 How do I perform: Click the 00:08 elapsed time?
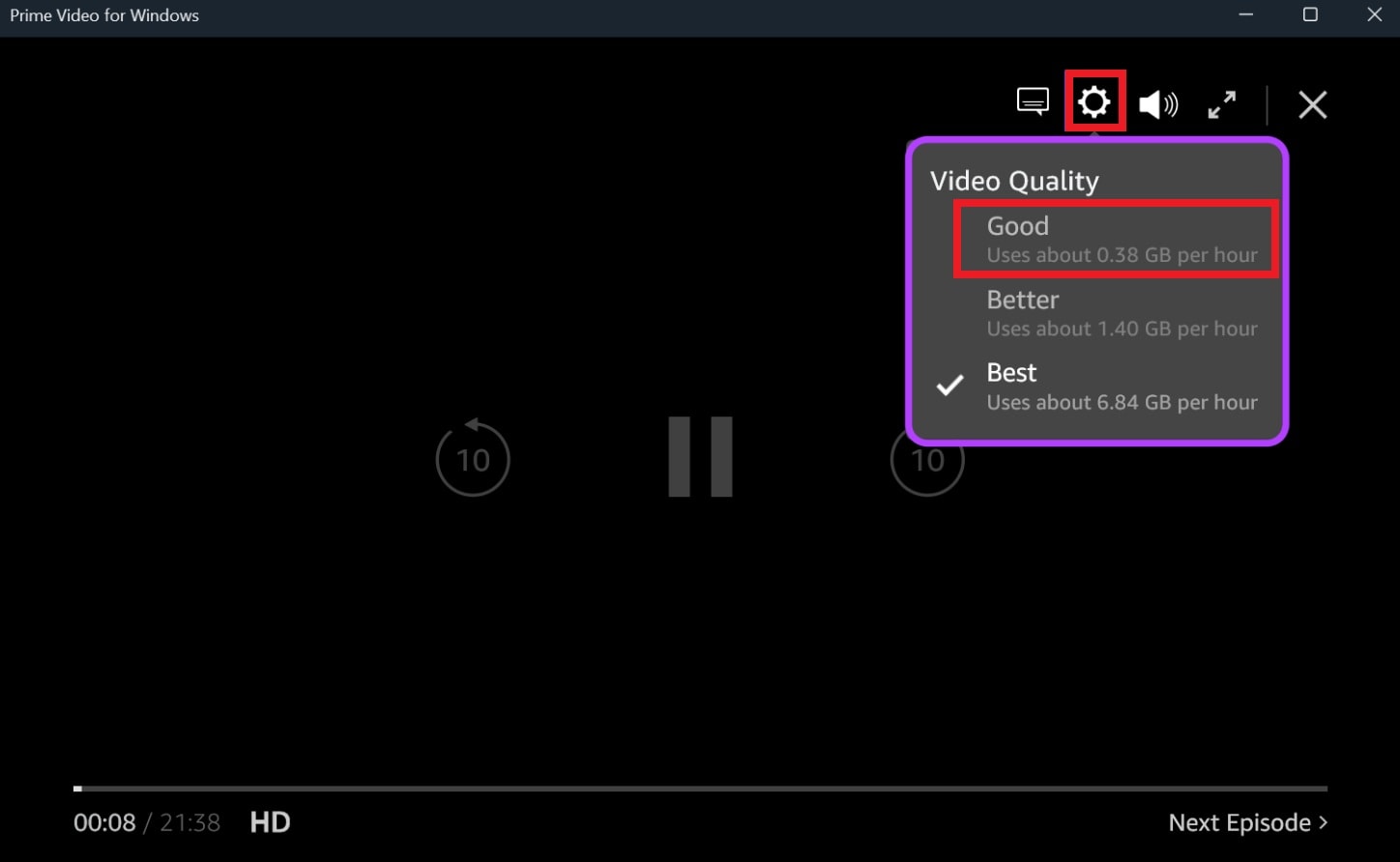104,823
